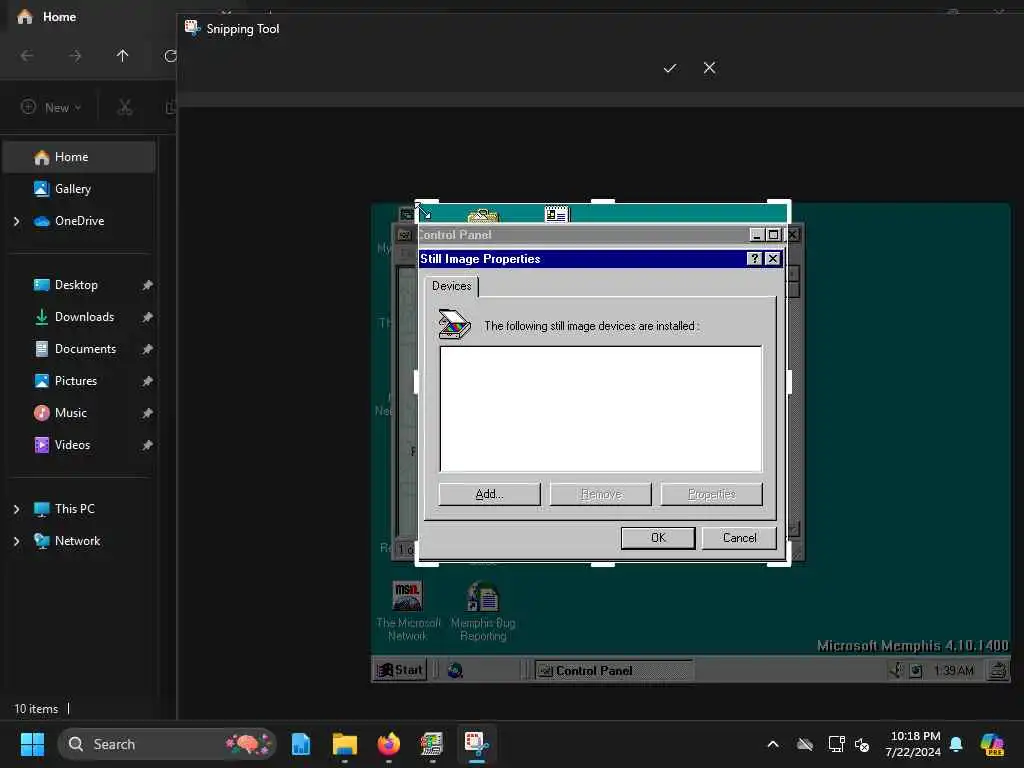The width and height of the screenshot is (1024, 768).
Task: Unpin Pictures using its pin icon
Action: [148, 381]
